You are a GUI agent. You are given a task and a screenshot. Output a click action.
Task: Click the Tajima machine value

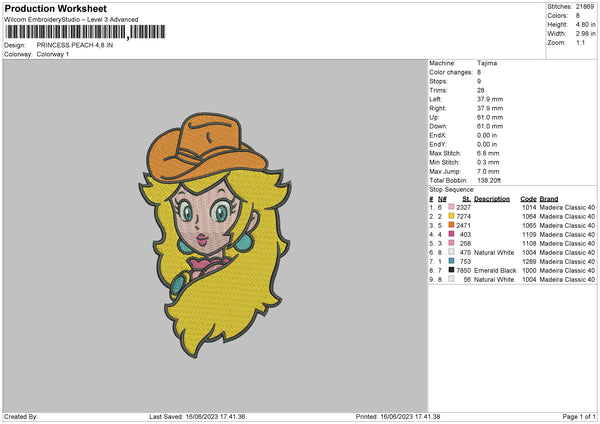[488, 64]
